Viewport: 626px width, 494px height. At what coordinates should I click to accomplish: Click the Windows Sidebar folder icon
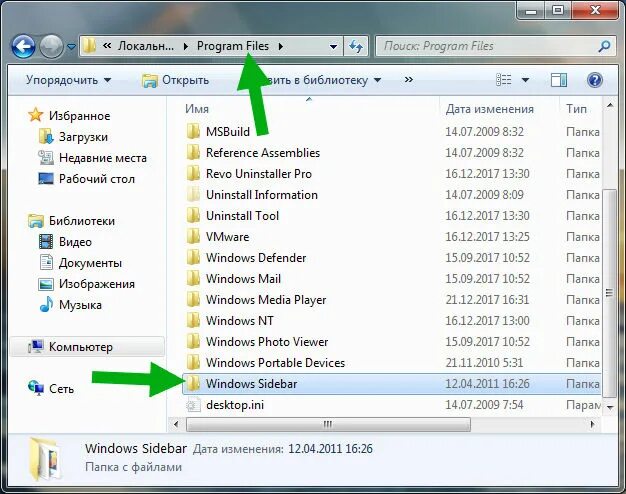click(x=194, y=383)
